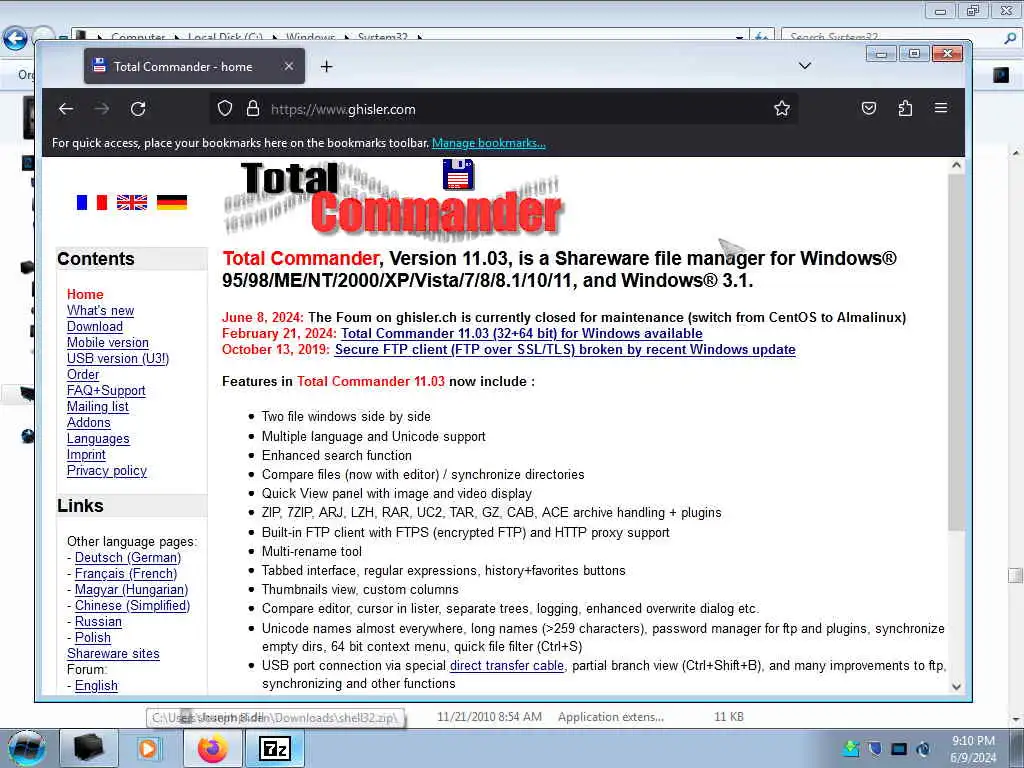
Task: Open Français (French) language page
Action: (x=126, y=573)
